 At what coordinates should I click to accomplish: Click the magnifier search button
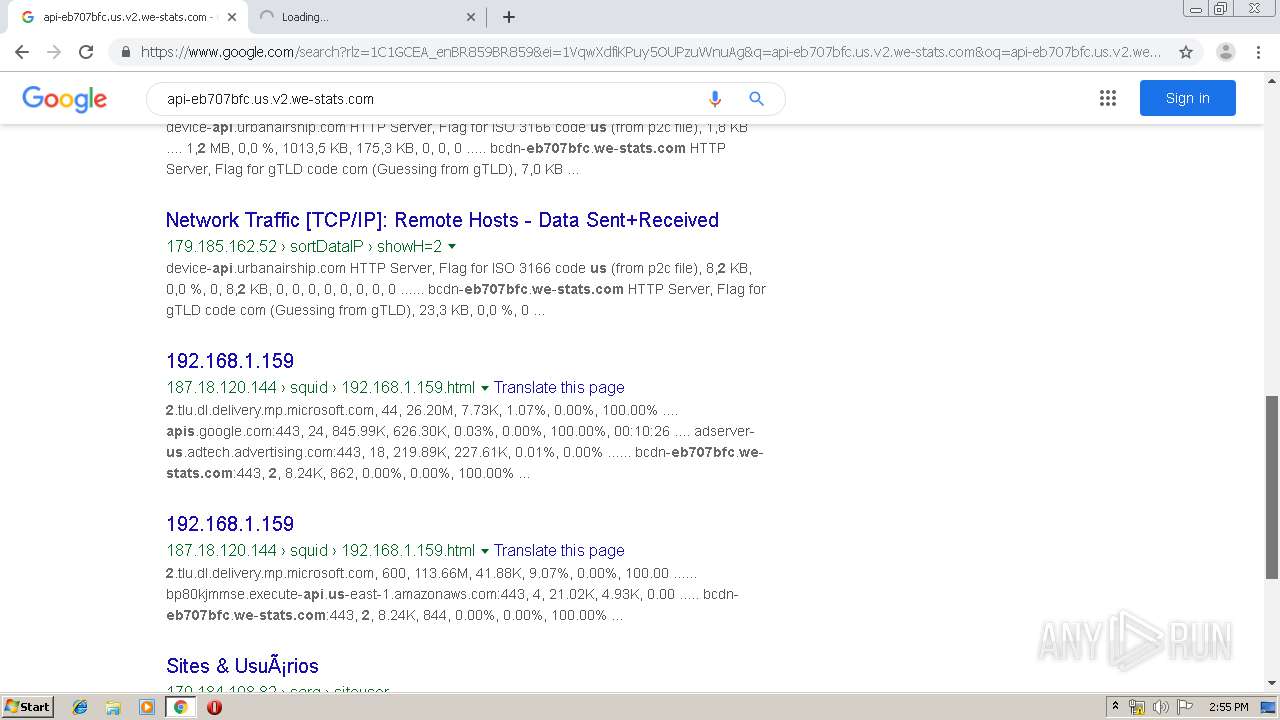756,98
